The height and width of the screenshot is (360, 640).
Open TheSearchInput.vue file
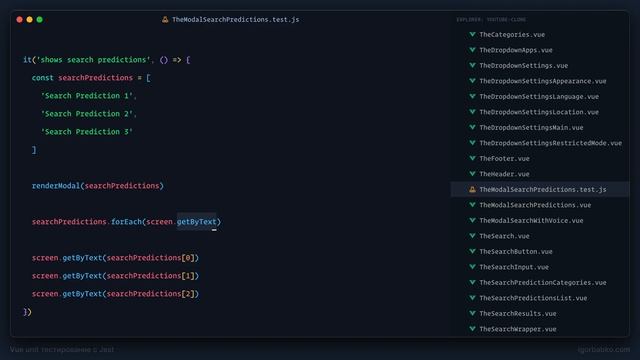coord(514,267)
